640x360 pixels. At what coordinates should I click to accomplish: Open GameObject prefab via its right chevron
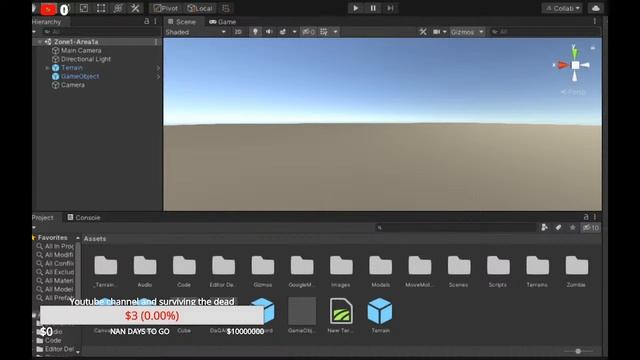coord(158,76)
